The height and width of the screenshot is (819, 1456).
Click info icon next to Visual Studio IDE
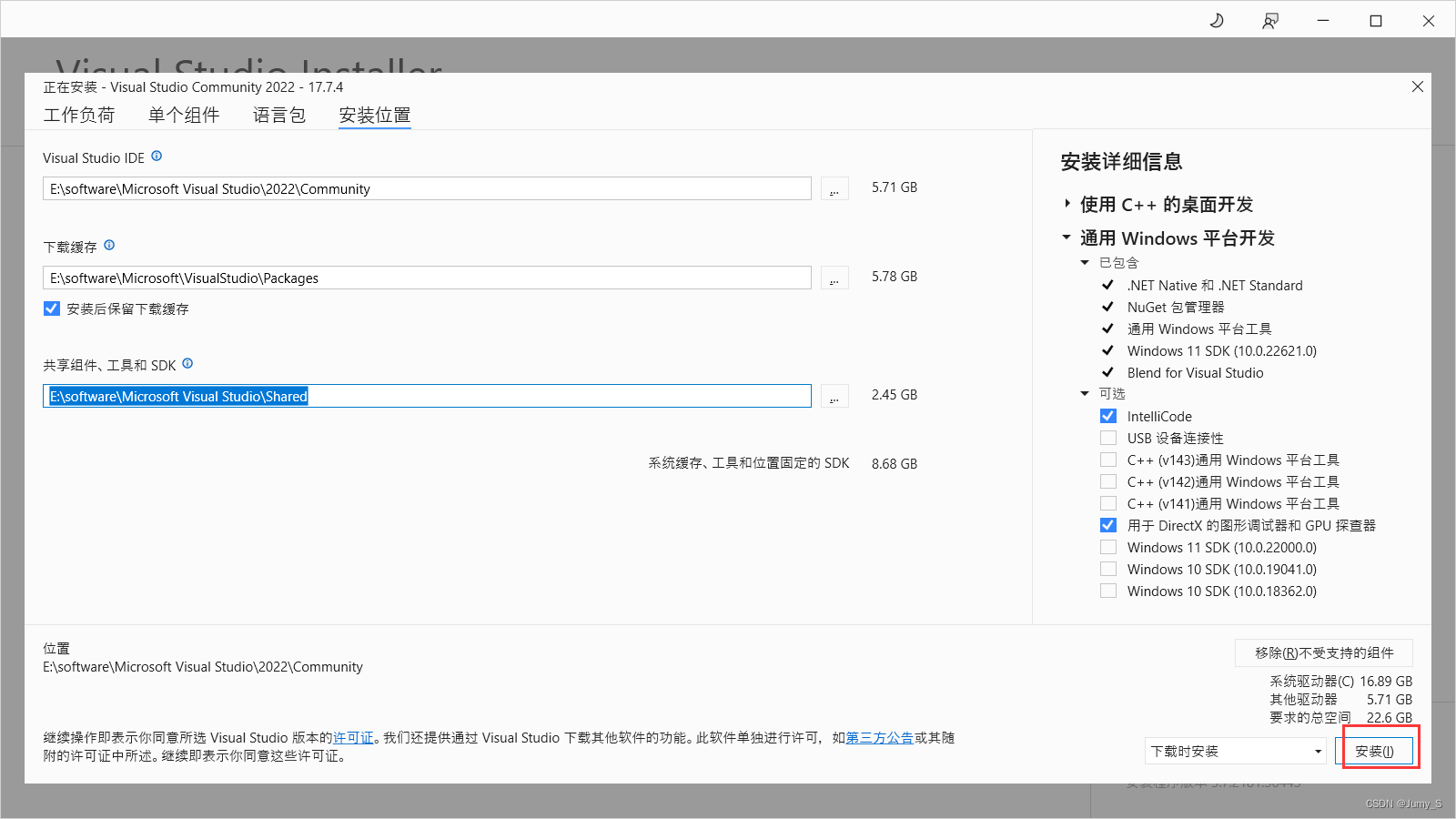click(x=157, y=157)
